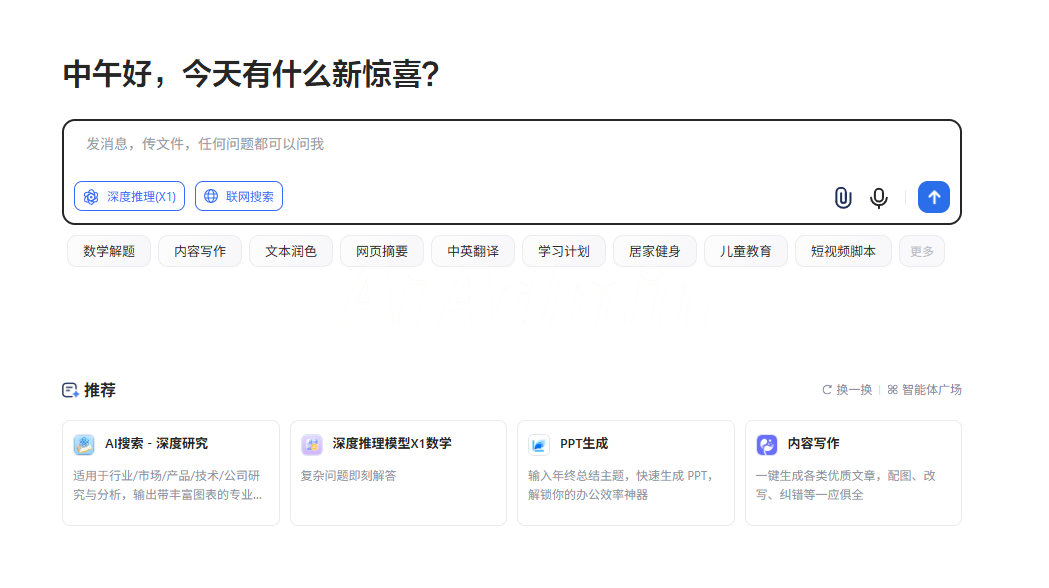This screenshot has width=1049, height=588.
Task: Click the 推荐 section heading icon
Action: (x=70, y=390)
